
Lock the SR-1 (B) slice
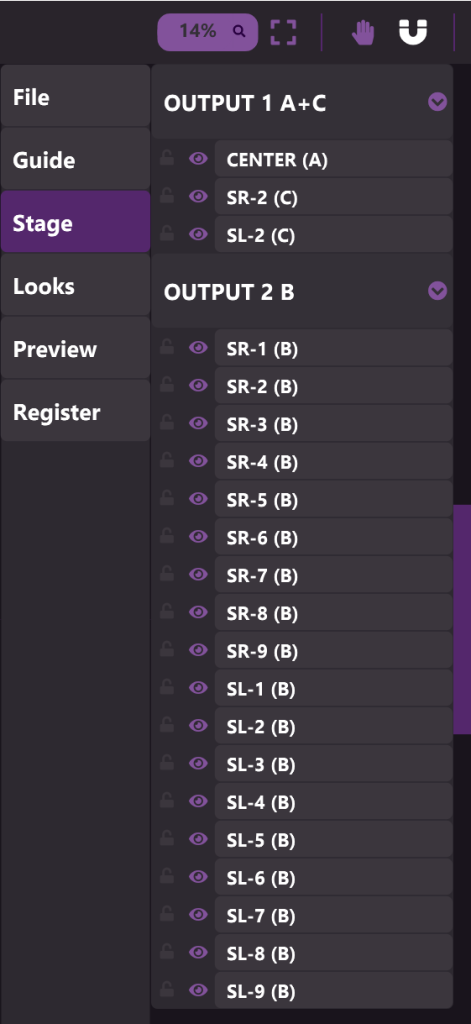coord(167,348)
